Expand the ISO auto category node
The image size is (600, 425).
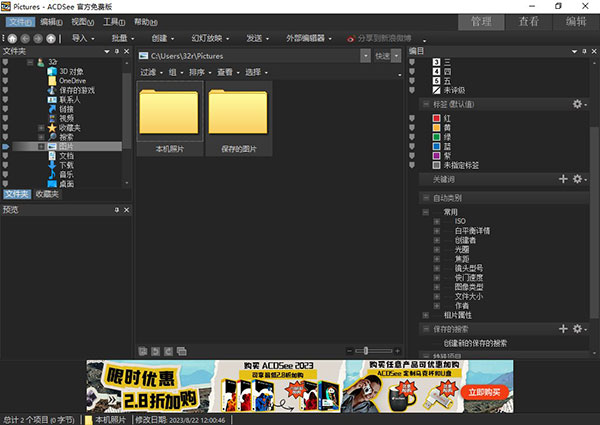pos(437,222)
